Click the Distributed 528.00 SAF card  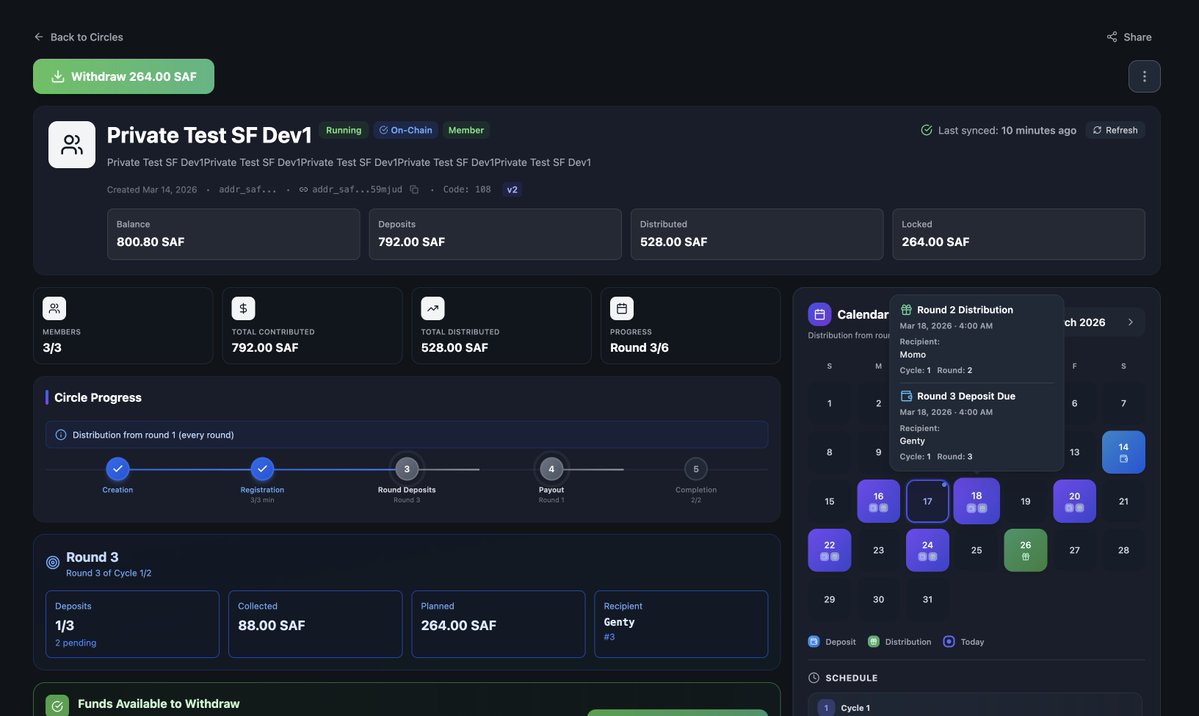coord(757,234)
